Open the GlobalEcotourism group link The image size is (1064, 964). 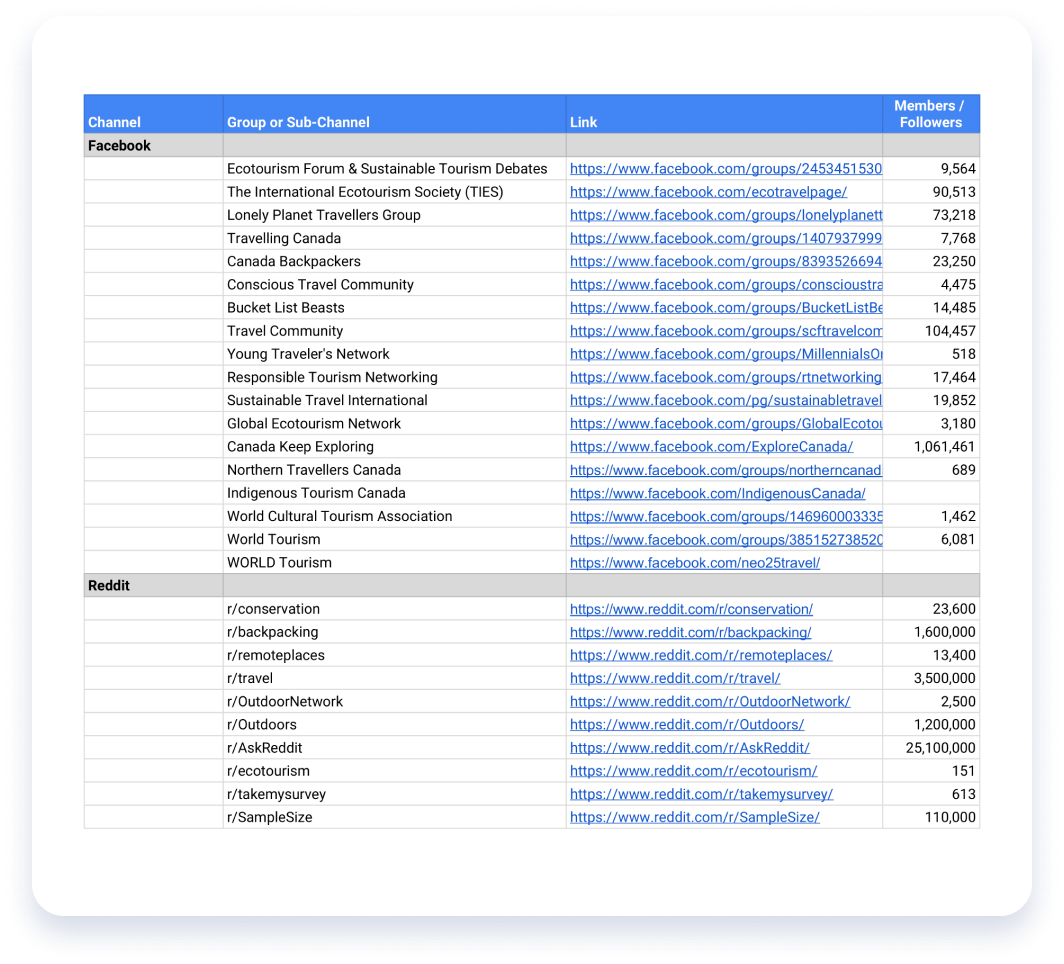725,423
